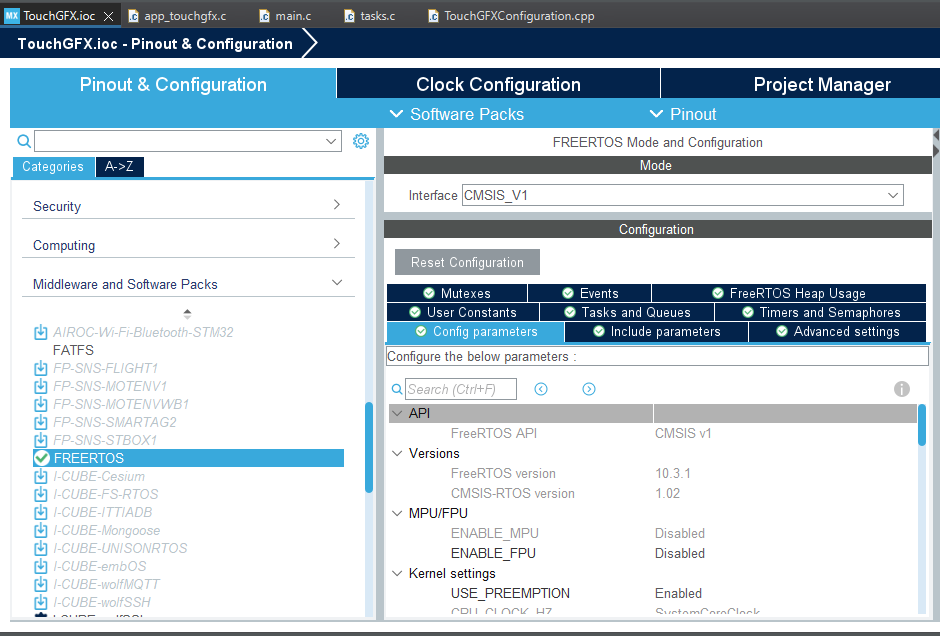Click the parameter Search (Ctrl+F) field
This screenshot has height=636, width=940.
(460, 389)
